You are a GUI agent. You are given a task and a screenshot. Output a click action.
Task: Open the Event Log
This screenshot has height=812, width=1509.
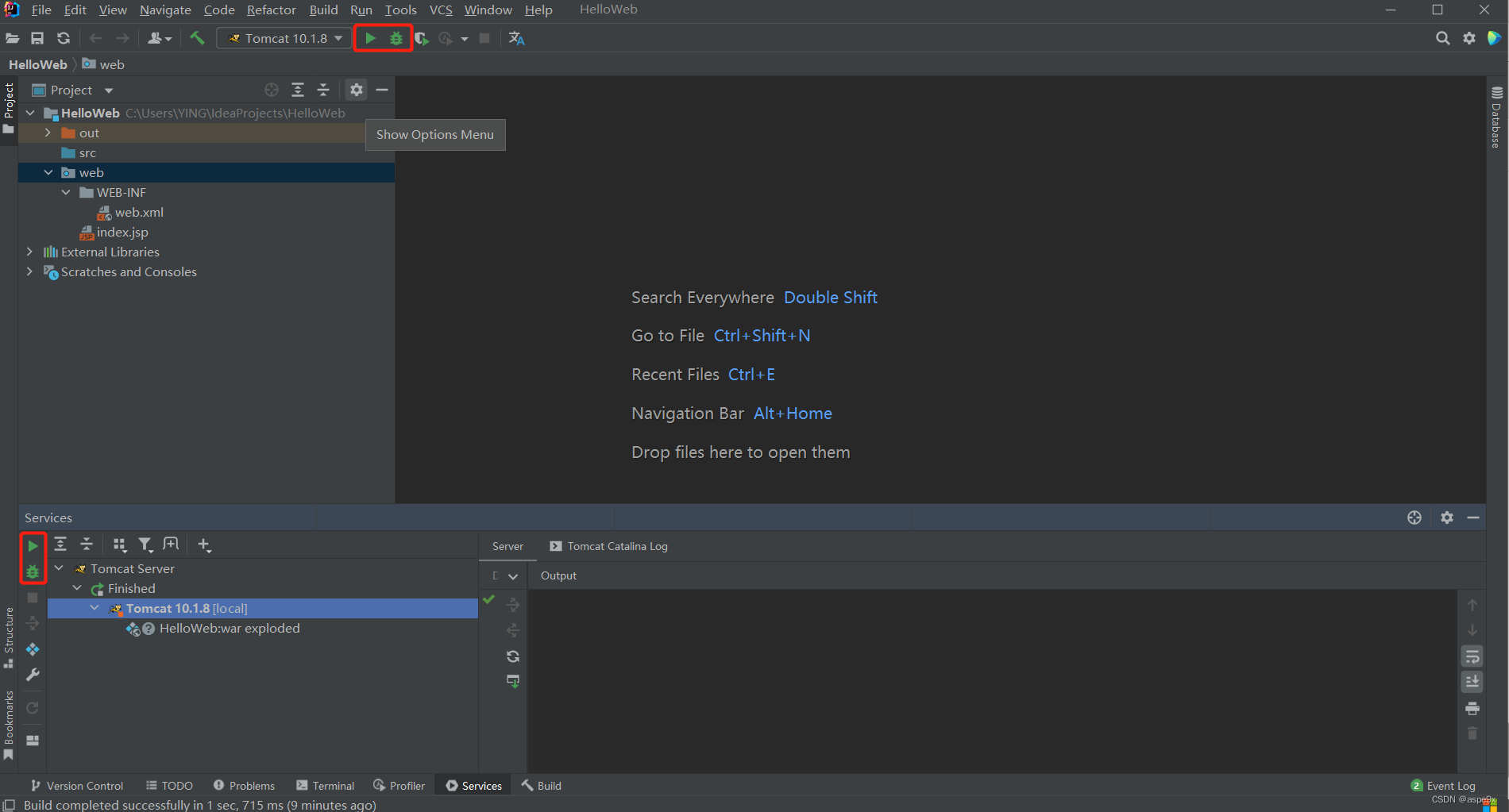[1443, 786]
